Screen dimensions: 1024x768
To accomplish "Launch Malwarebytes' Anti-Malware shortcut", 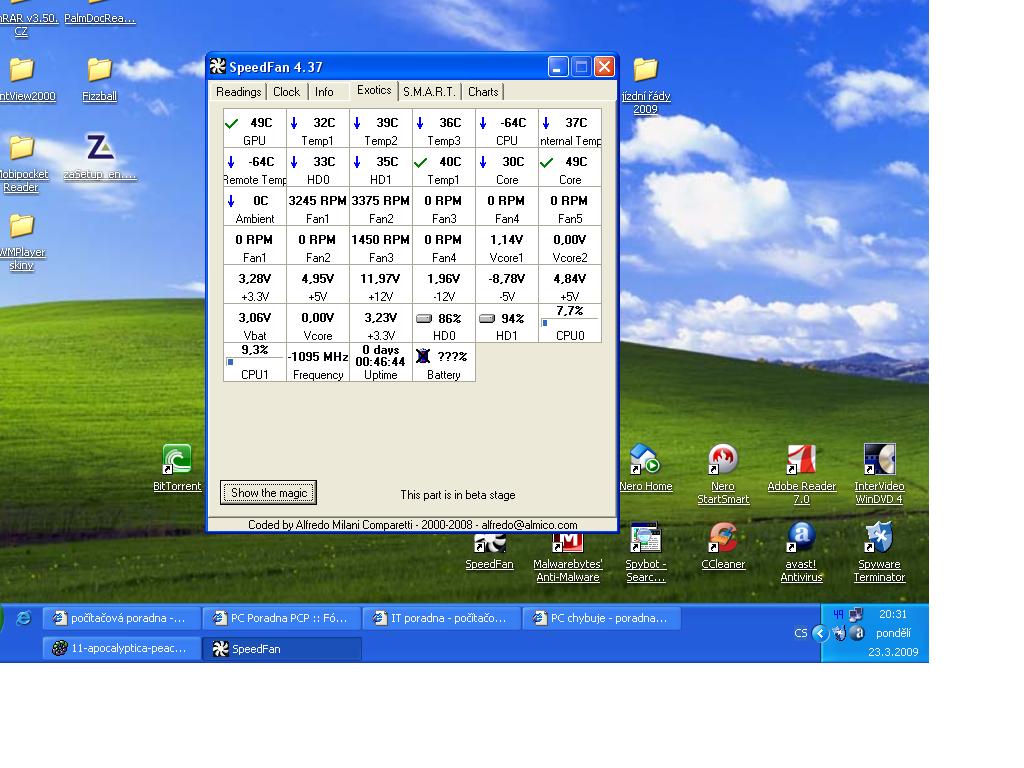I will (568, 541).
